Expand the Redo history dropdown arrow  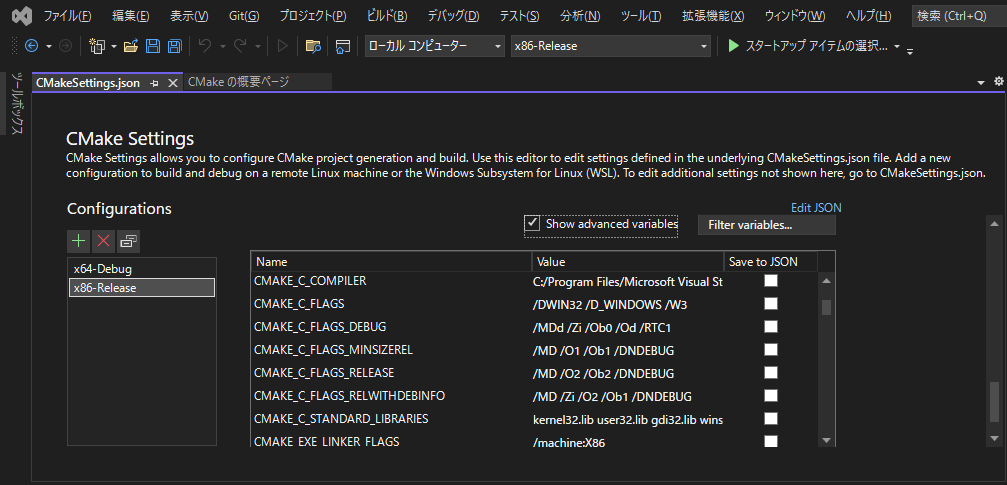tap(258, 46)
